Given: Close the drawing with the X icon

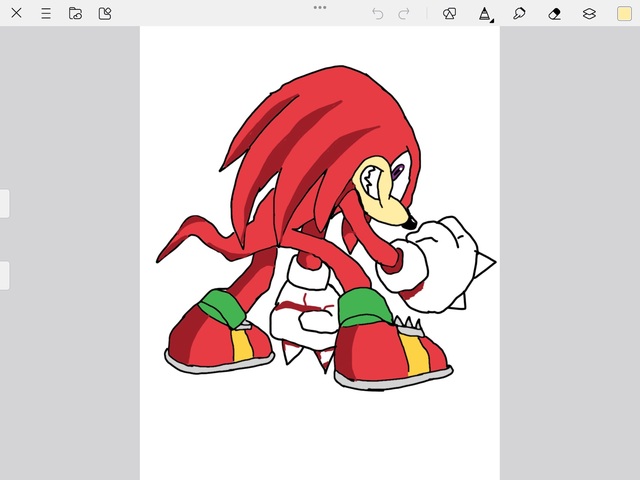Looking at the screenshot, I should [16, 14].
